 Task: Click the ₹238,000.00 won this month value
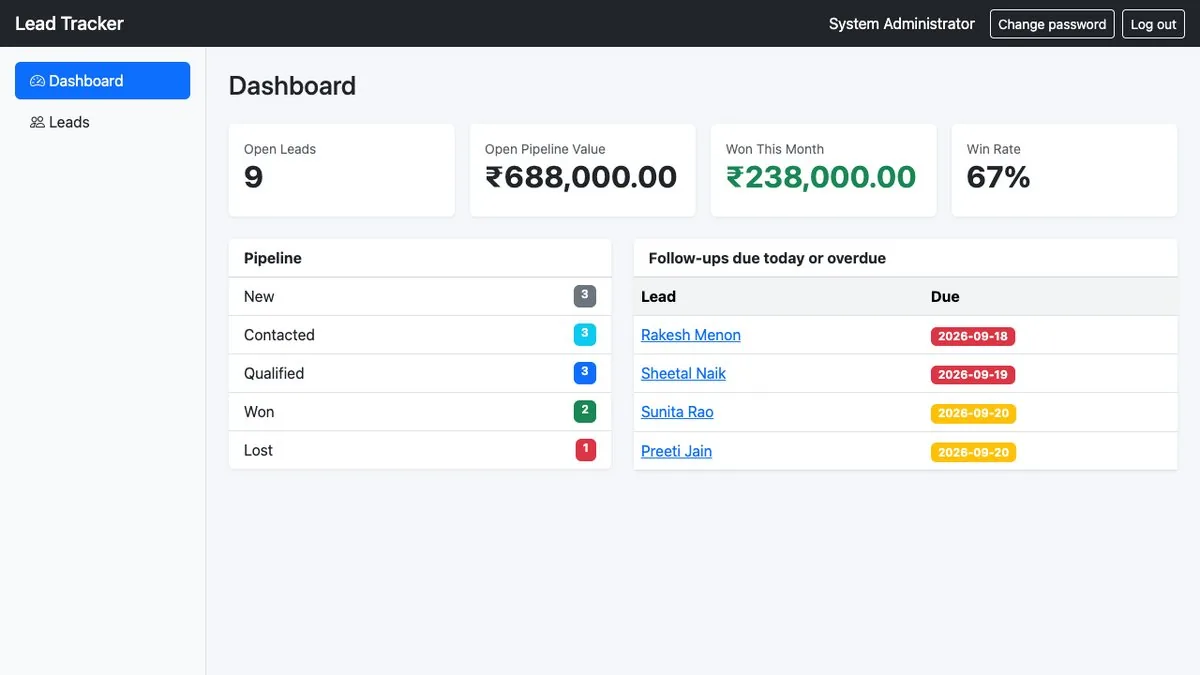click(x=821, y=177)
